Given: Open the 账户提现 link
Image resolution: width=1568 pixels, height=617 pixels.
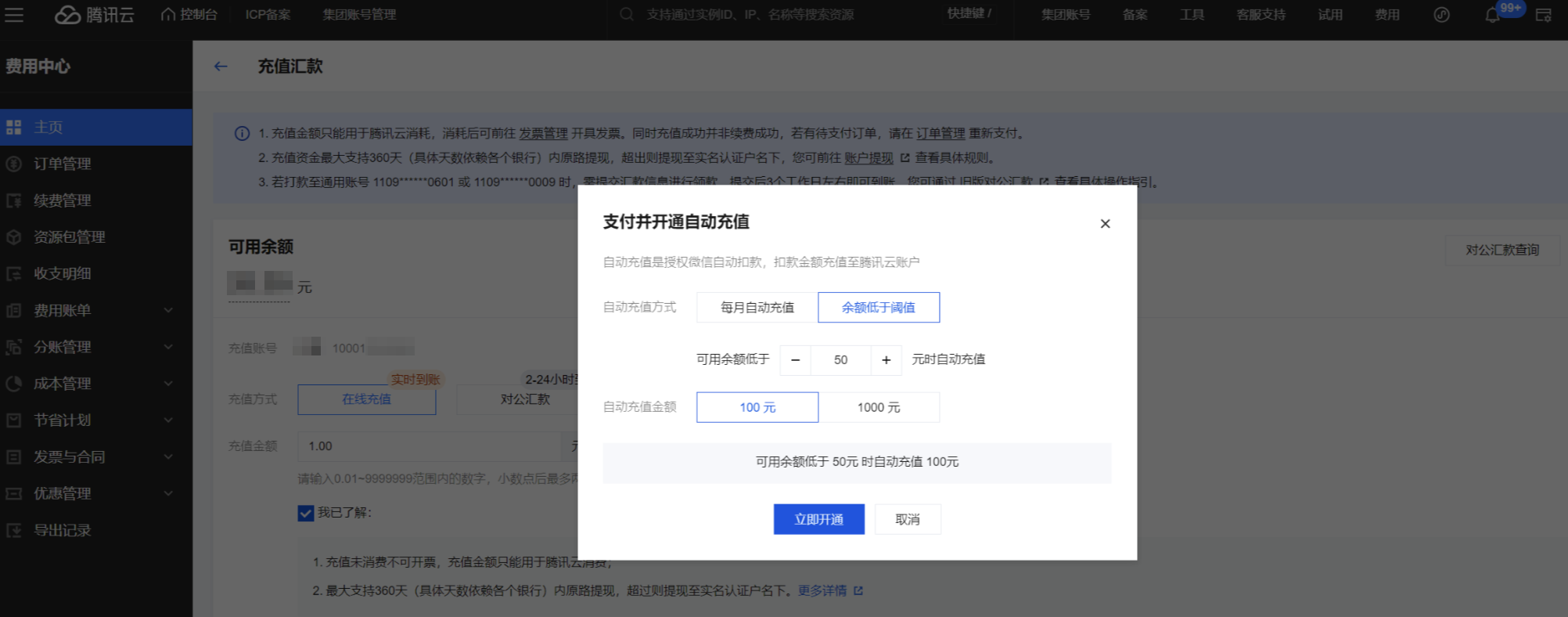Looking at the screenshot, I should pos(869,158).
